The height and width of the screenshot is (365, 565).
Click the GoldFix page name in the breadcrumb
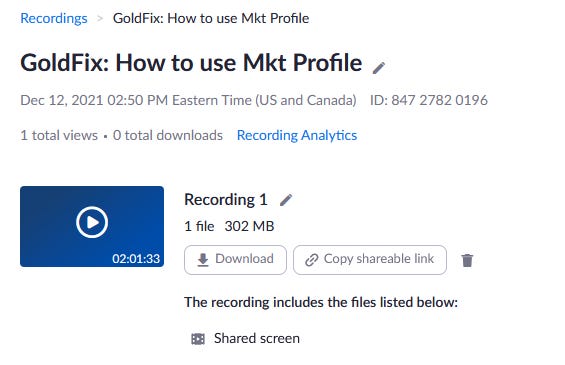tap(211, 18)
